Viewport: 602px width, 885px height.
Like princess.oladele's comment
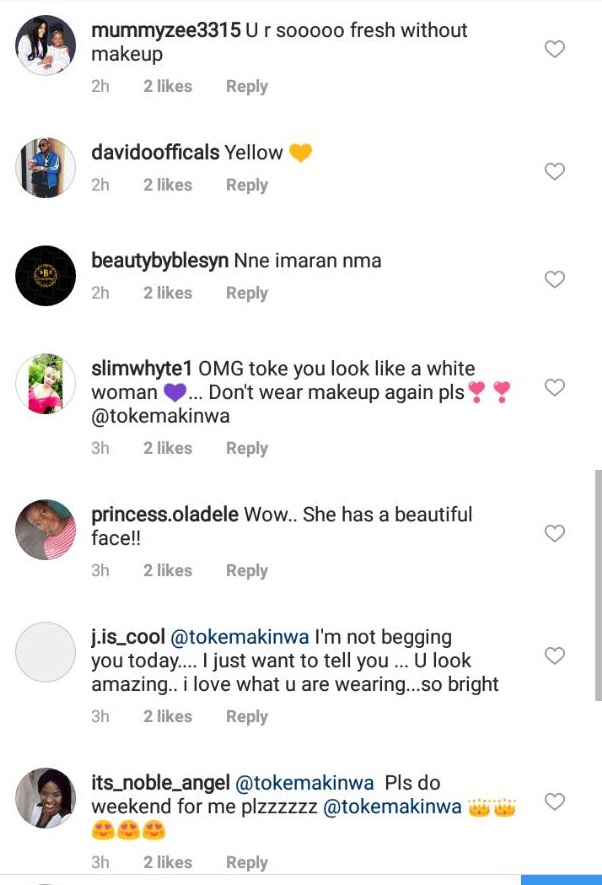pos(554,534)
